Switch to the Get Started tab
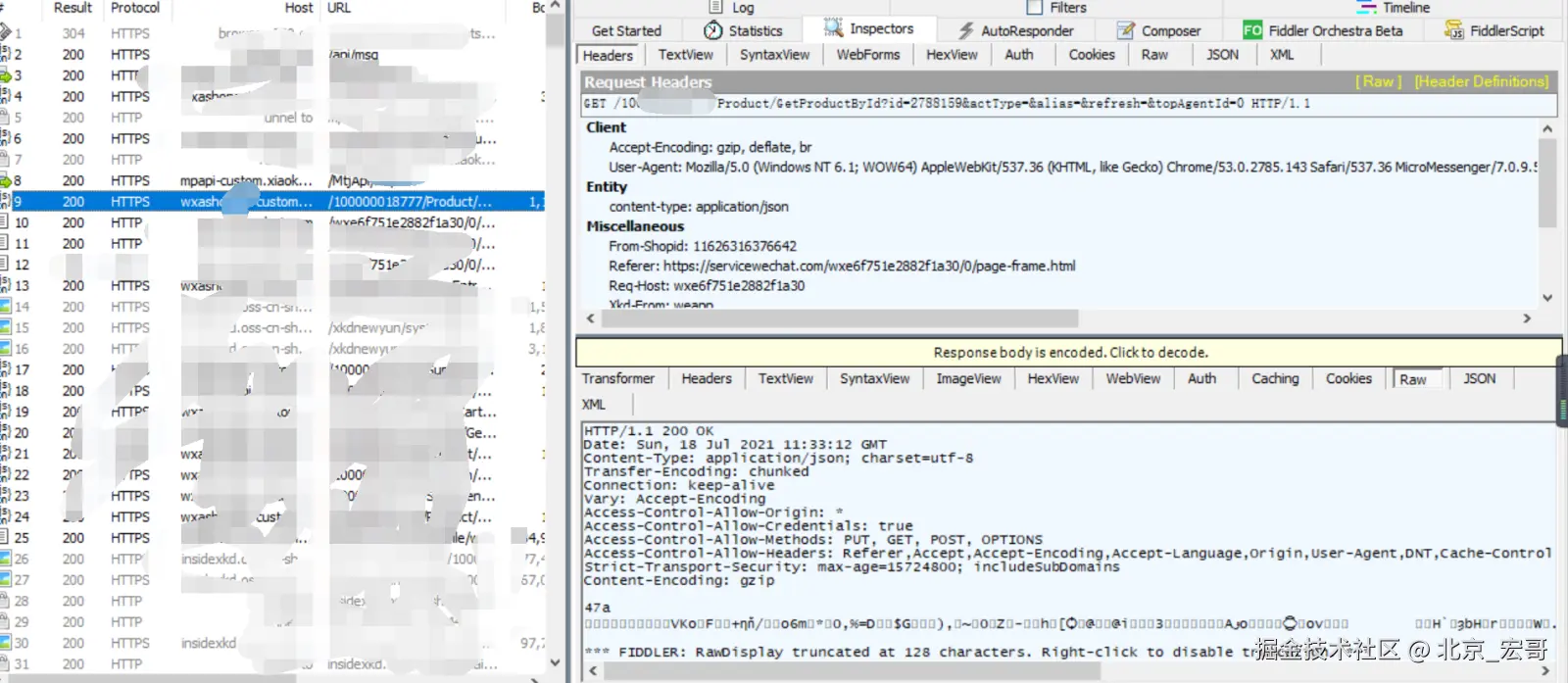This screenshot has height=683, width=1568. click(626, 30)
